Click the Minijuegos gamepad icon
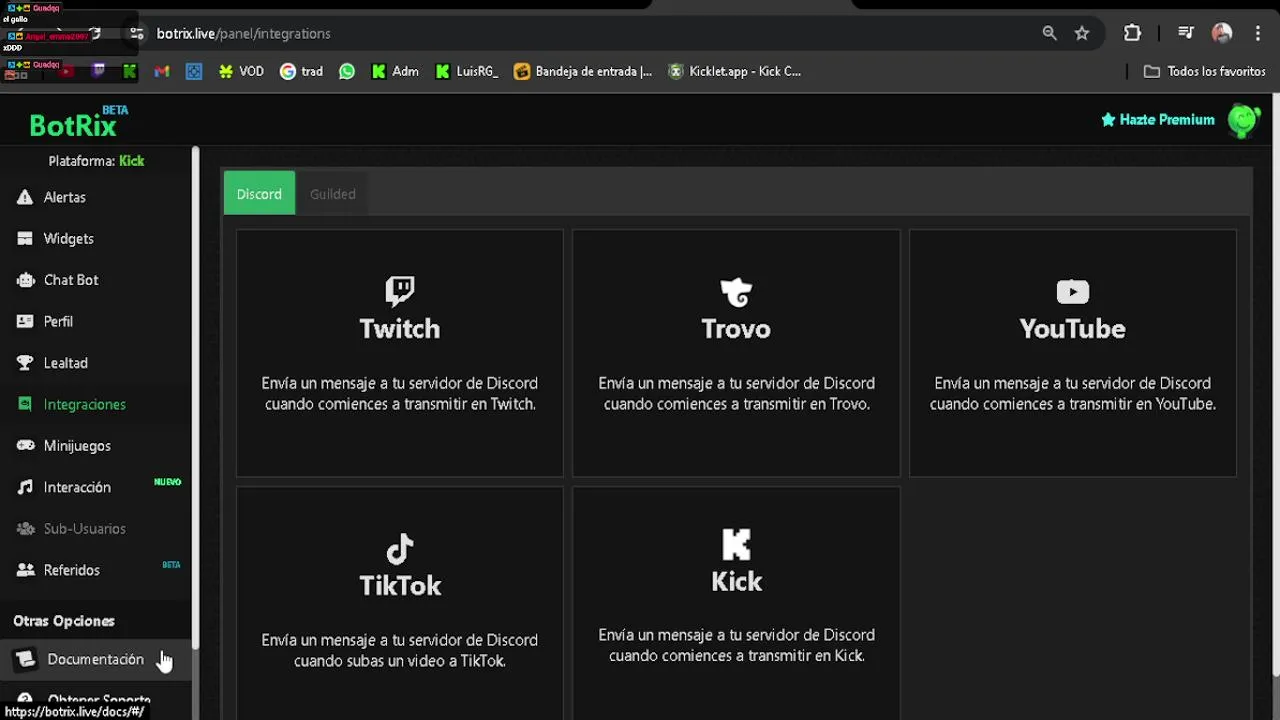Screen dimensions: 1280x720 click(x=25, y=446)
